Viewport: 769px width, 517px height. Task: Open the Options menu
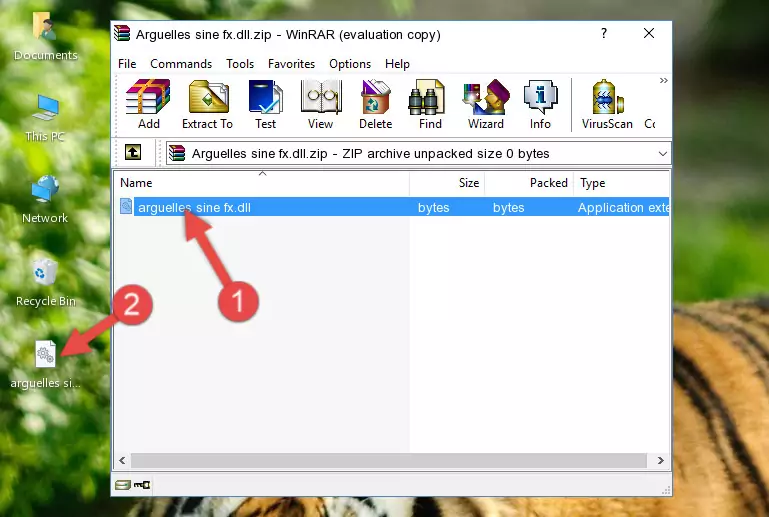[x=350, y=64]
